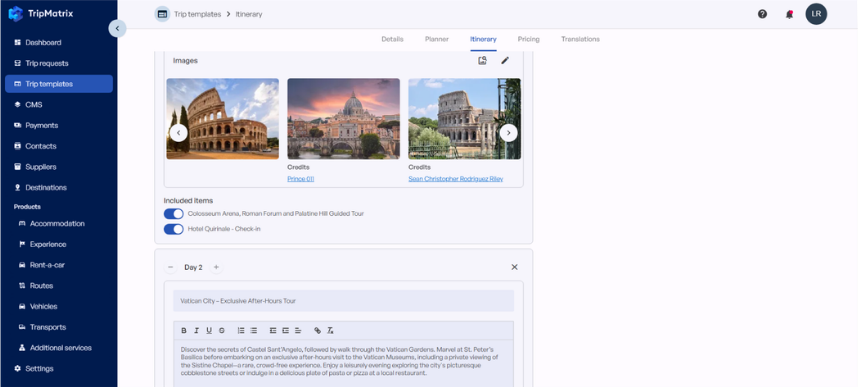The width and height of the screenshot is (858, 387).
Task: Toggle Hotel Quirinale Check-in included item
Action: point(173,229)
